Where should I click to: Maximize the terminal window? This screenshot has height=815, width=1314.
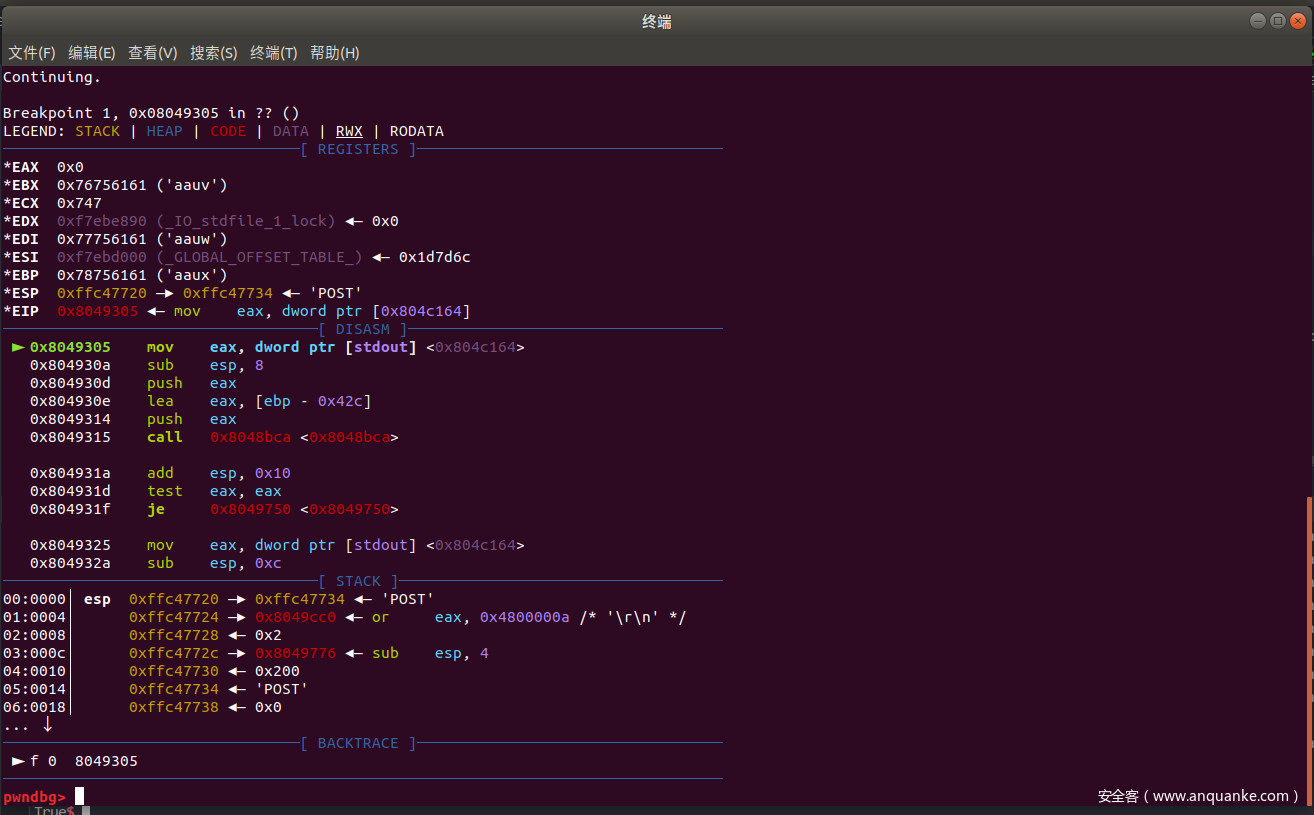coord(1277,21)
